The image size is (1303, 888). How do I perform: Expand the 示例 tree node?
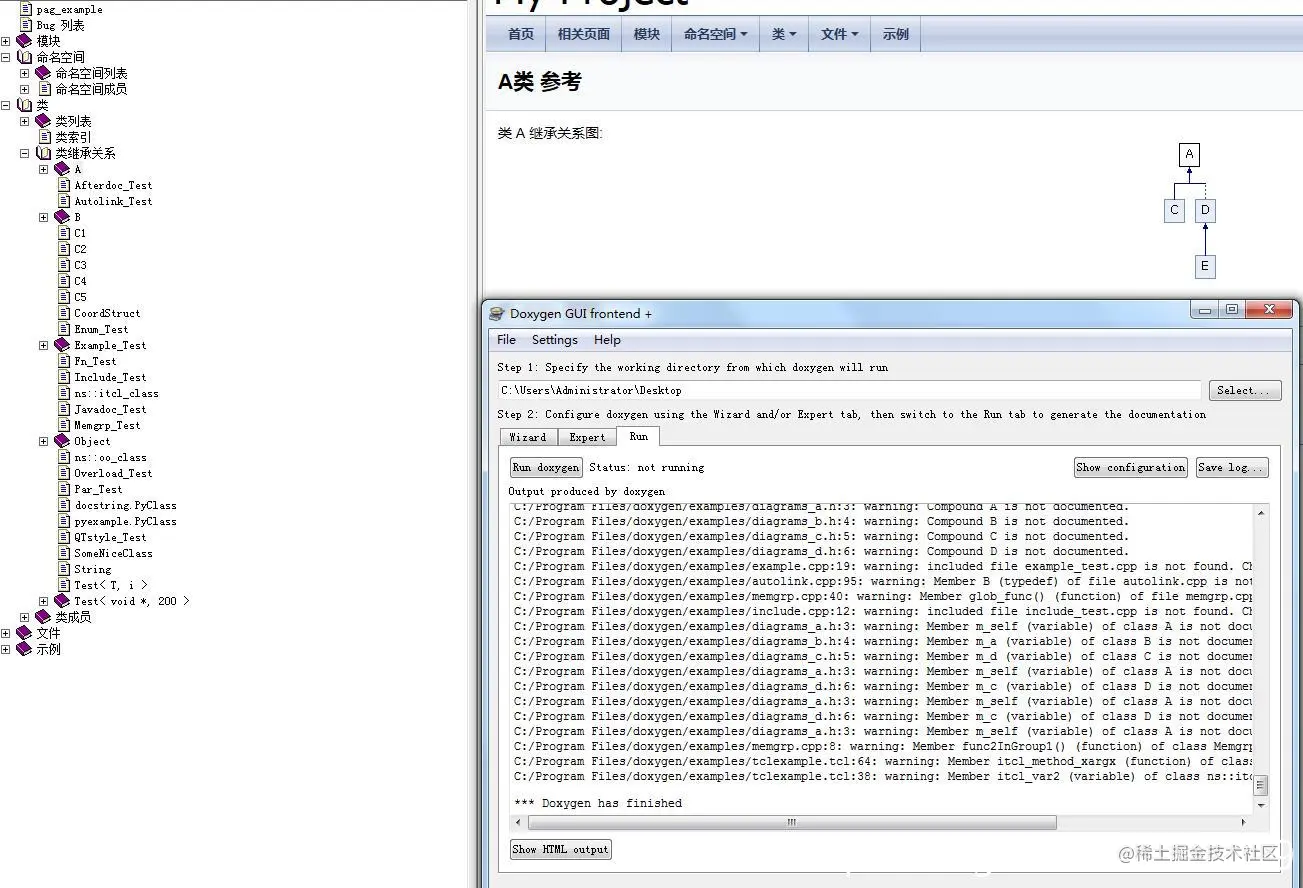(x=6, y=649)
